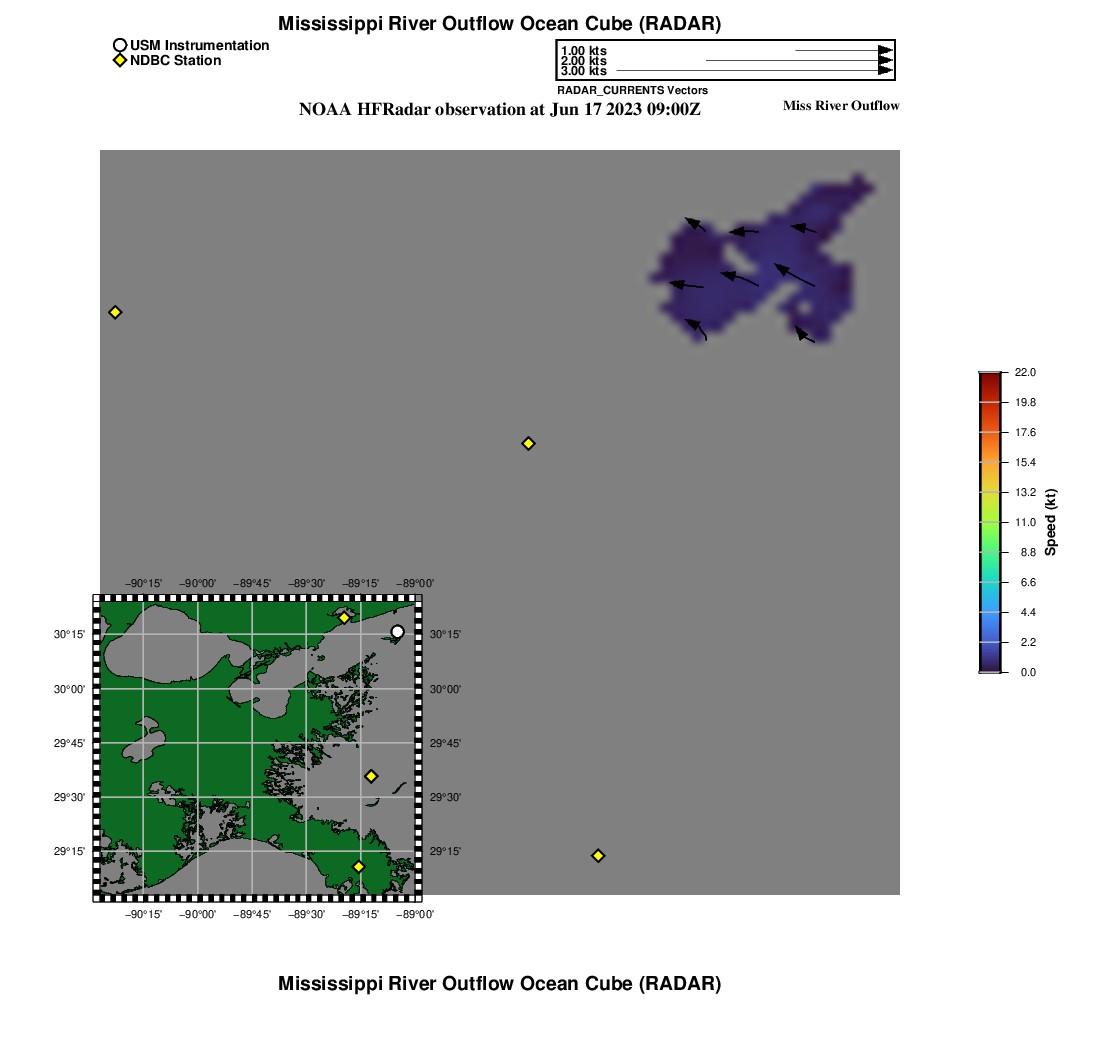Image resolution: width=1100 pixels, height=1050 pixels.
Task: Click the NDBC Station diamond legend icon
Action: click(x=120, y=61)
